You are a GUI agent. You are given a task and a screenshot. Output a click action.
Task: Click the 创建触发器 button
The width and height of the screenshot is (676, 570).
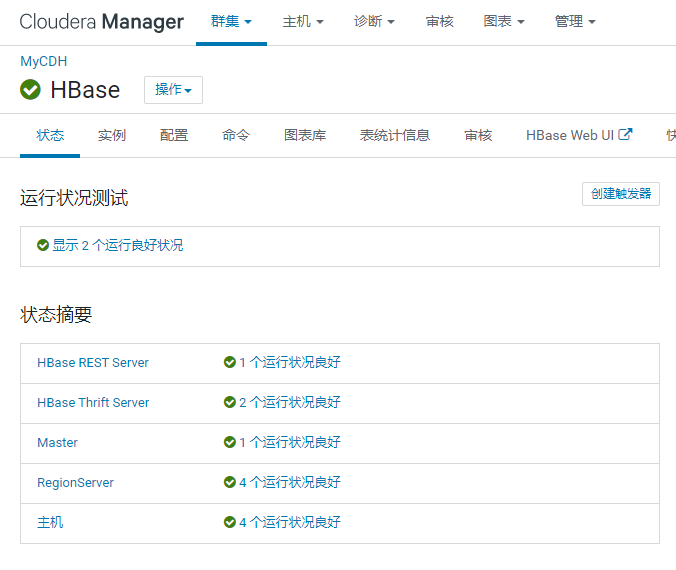(621, 194)
